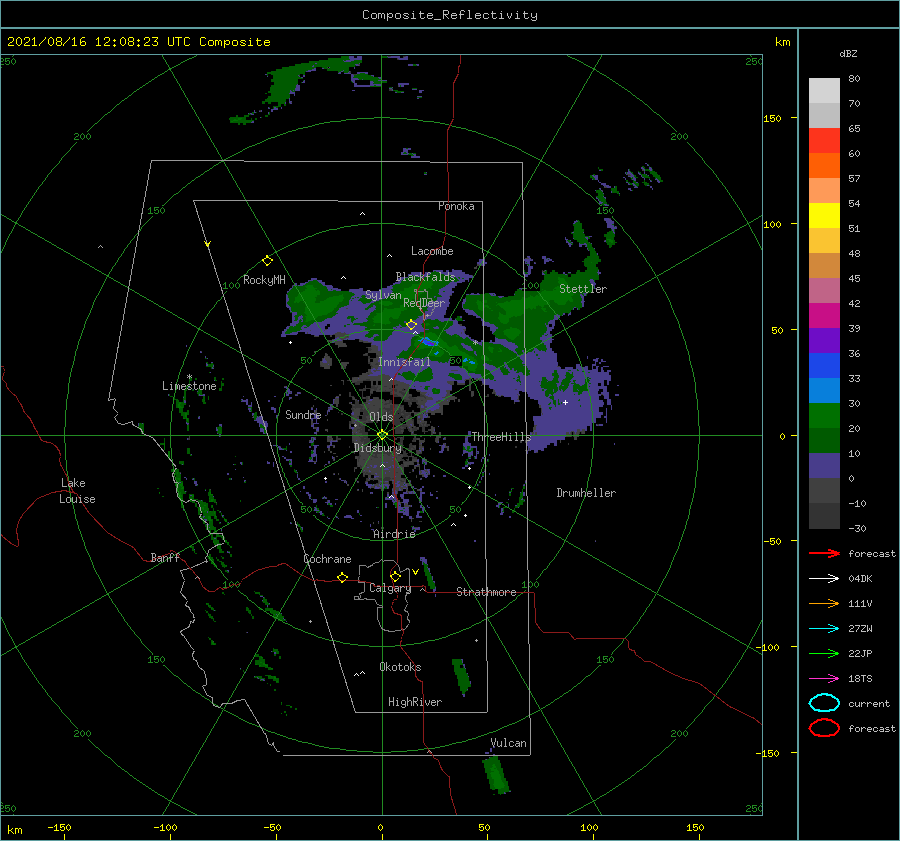Click the RockyMH label
This screenshot has height=841, width=900.
(264, 280)
